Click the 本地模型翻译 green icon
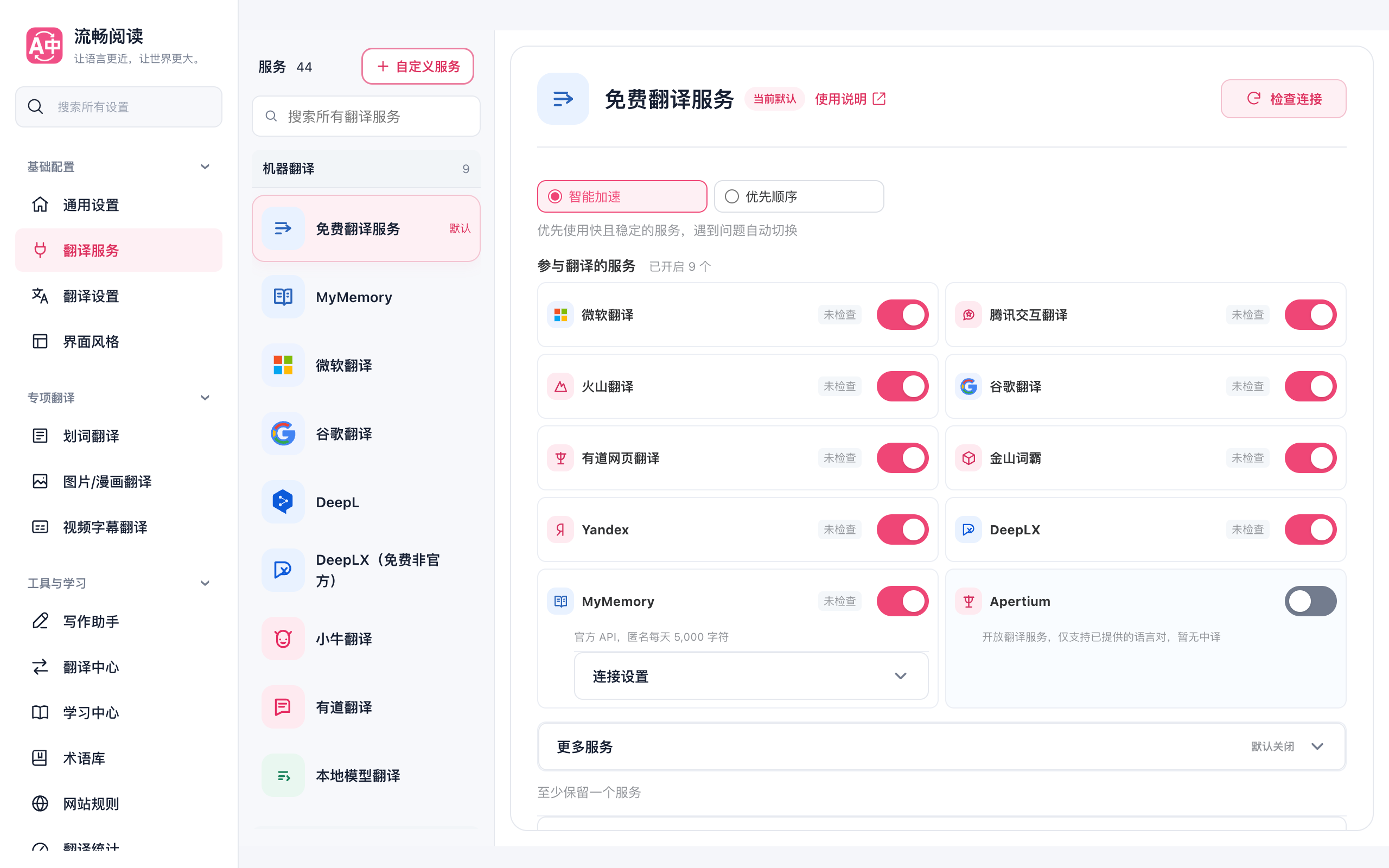 pyautogui.click(x=283, y=775)
